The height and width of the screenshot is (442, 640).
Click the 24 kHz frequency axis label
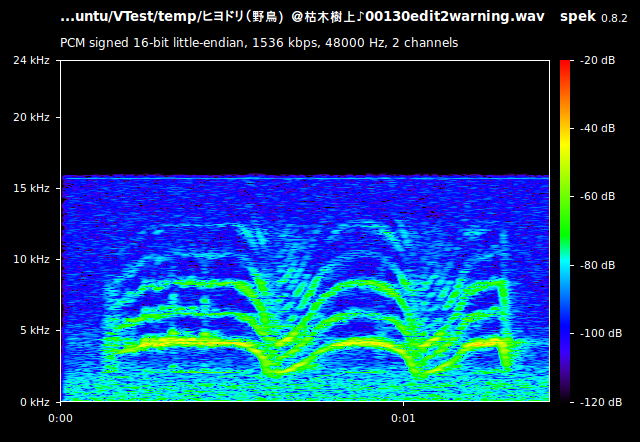click(31, 60)
